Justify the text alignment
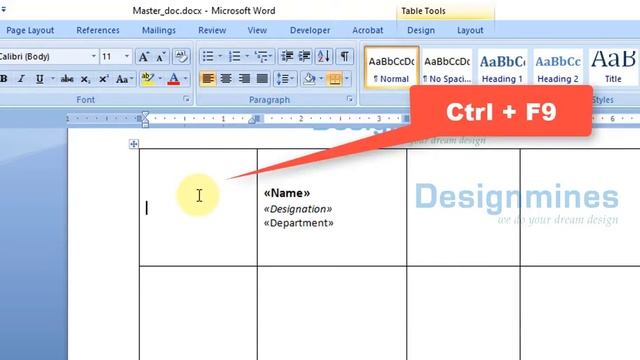The width and height of the screenshot is (640, 360). tap(262, 78)
